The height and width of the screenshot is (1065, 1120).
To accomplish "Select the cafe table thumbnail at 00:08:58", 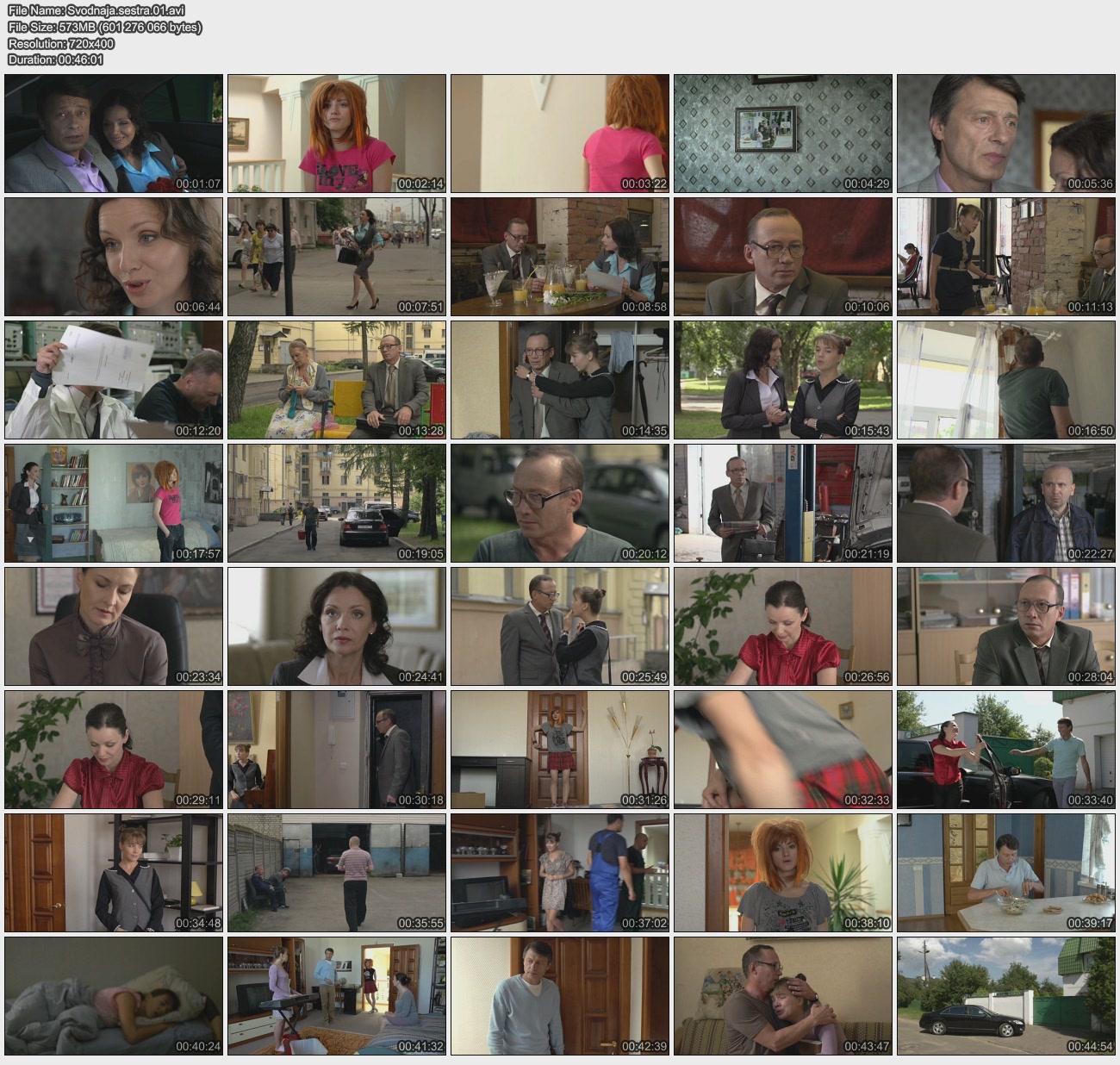I will [x=560, y=257].
